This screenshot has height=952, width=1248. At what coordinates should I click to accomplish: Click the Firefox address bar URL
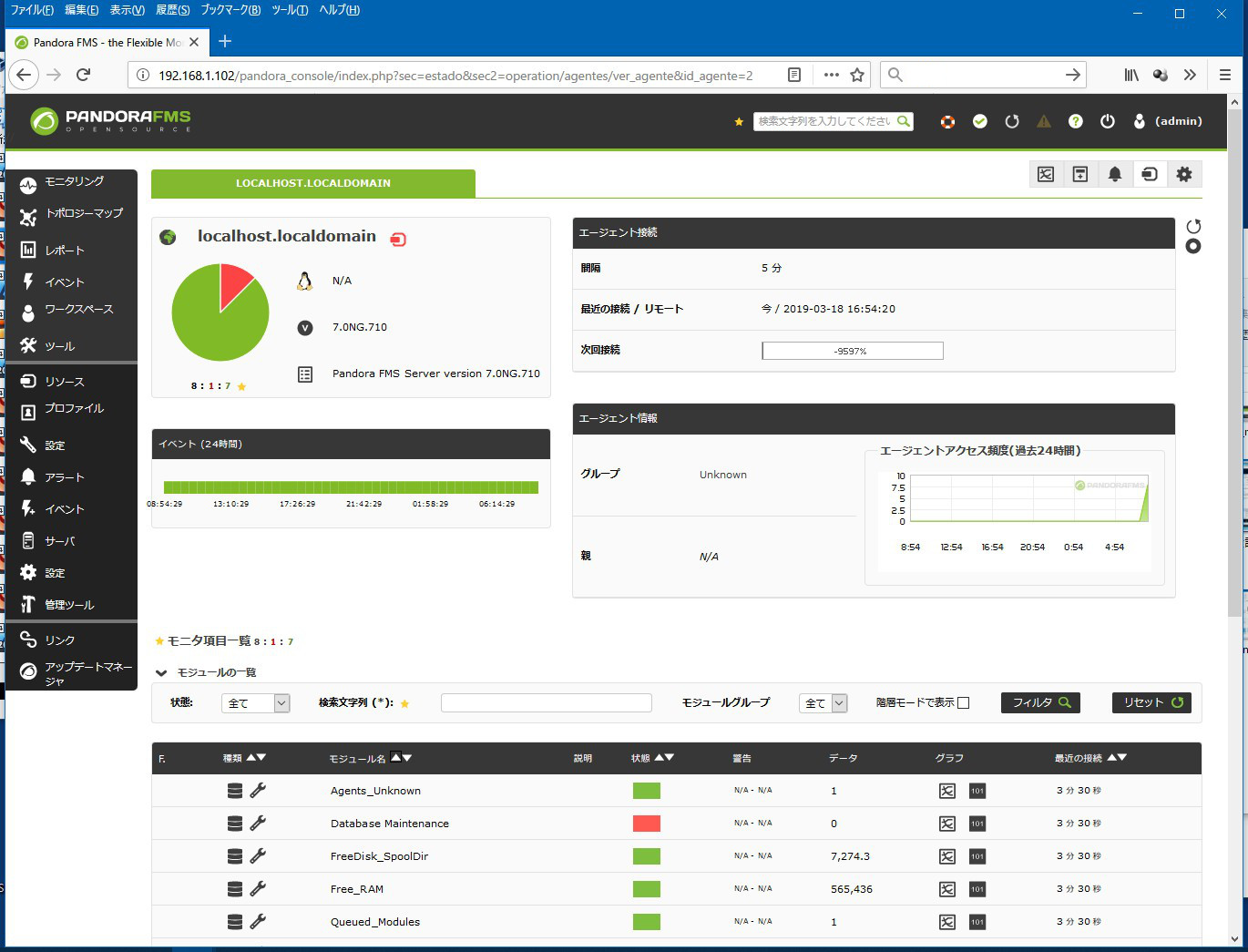(455, 76)
